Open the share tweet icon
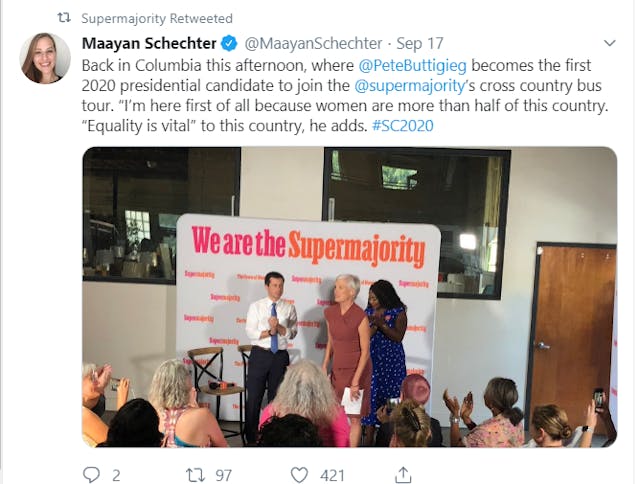The image size is (640, 484). coord(403,474)
